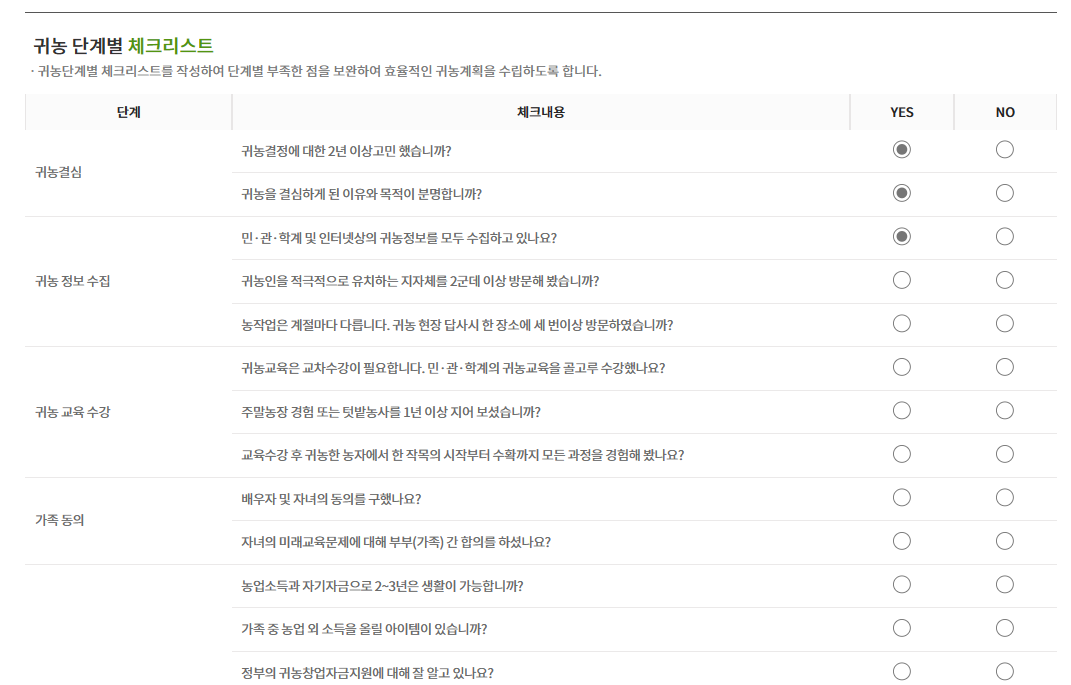1071x685 pixels.
Task: Click the YES column header
Action: point(902,112)
